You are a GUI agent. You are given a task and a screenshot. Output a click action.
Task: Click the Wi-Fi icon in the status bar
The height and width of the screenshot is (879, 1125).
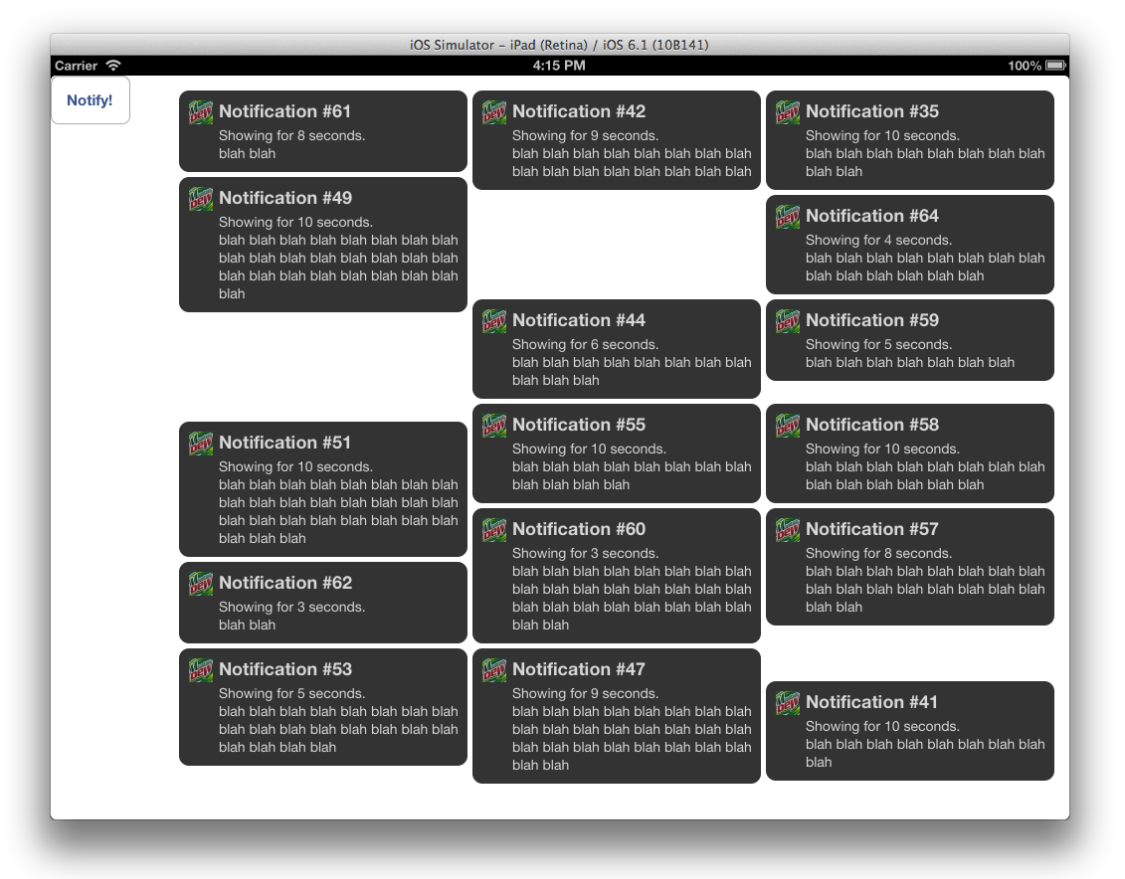tap(113, 65)
